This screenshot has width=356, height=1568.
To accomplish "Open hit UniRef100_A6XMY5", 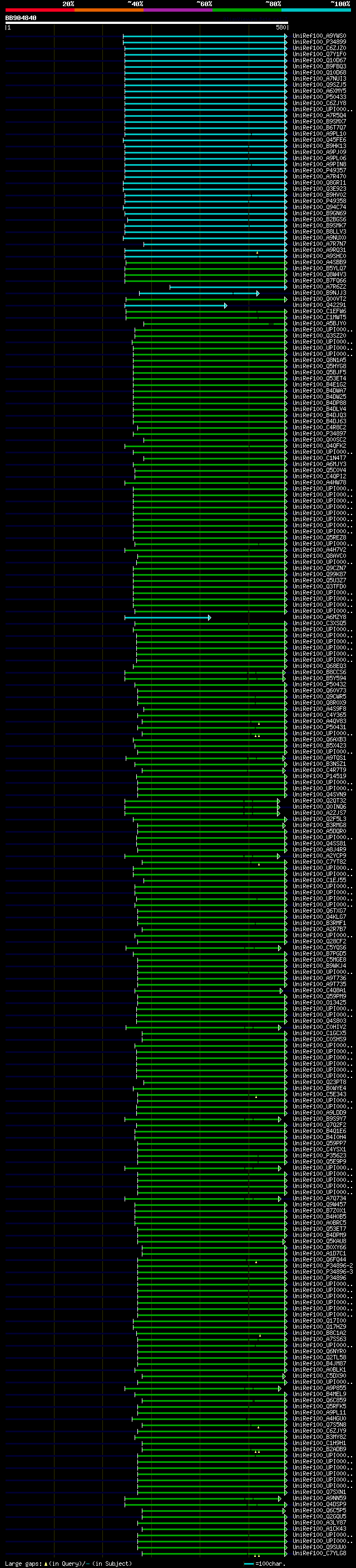I will 319,91.
